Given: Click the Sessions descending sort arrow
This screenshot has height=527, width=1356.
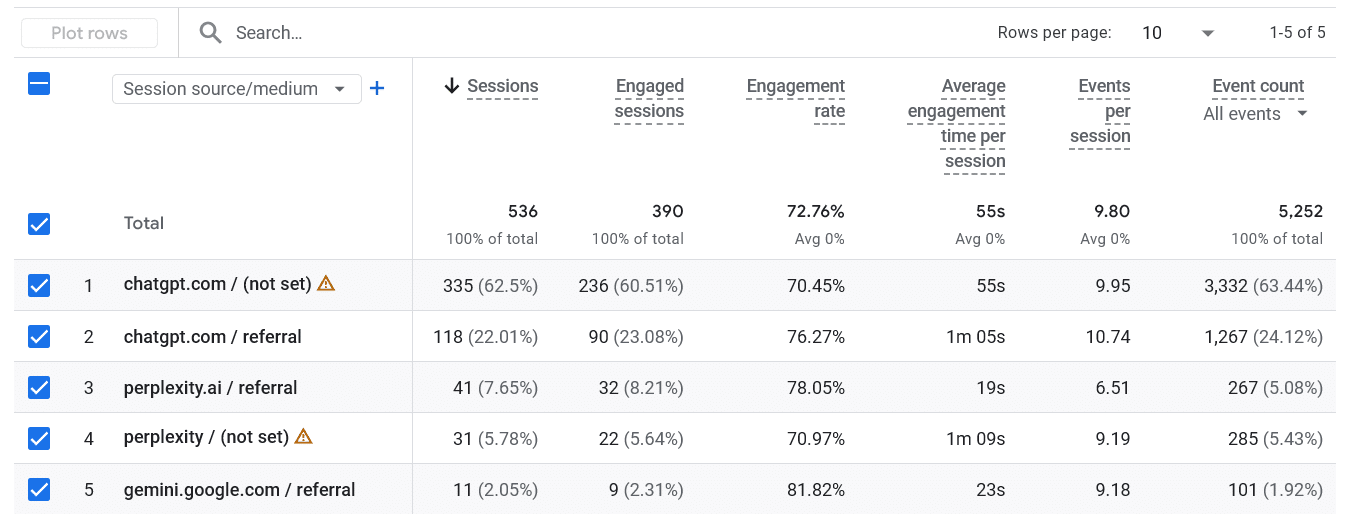Looking at the screenshot, I should (x=452, y=86).
